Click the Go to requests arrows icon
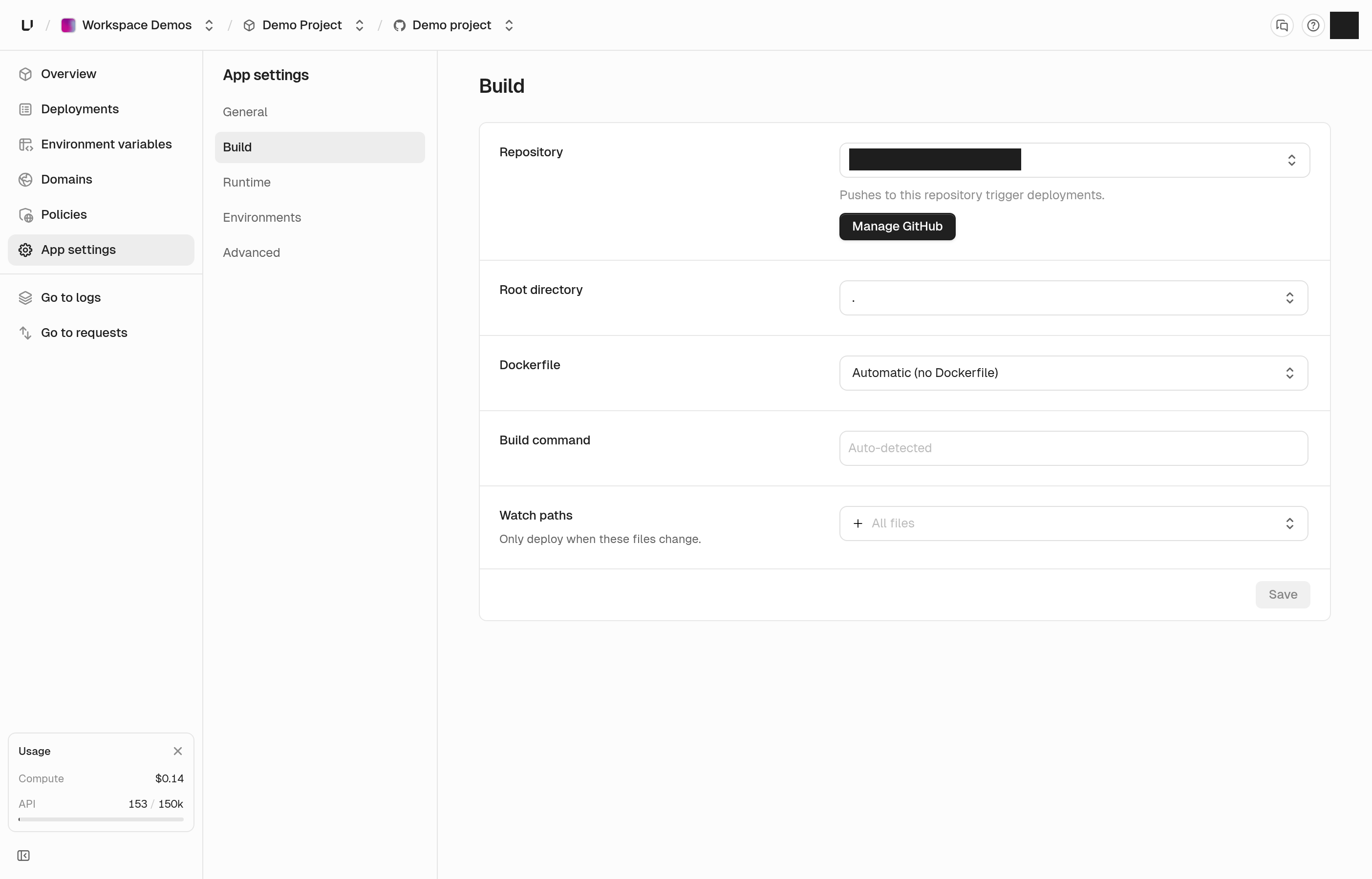Screen dimensions: 1372x879 click(x=25, y=333)
